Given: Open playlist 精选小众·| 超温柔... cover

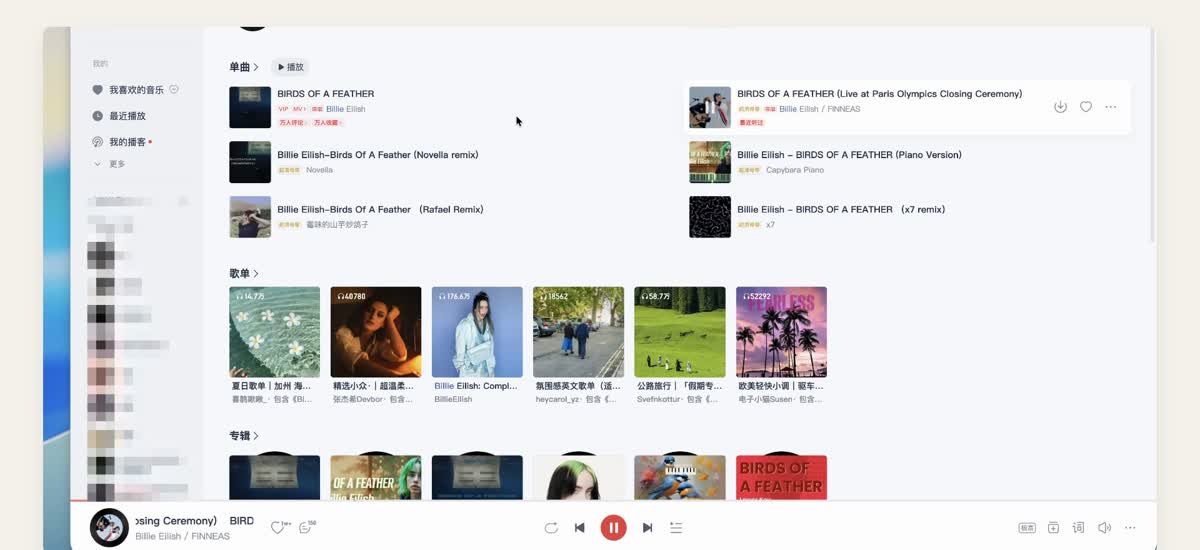Looking at the screenshot, I should (375, 332).
